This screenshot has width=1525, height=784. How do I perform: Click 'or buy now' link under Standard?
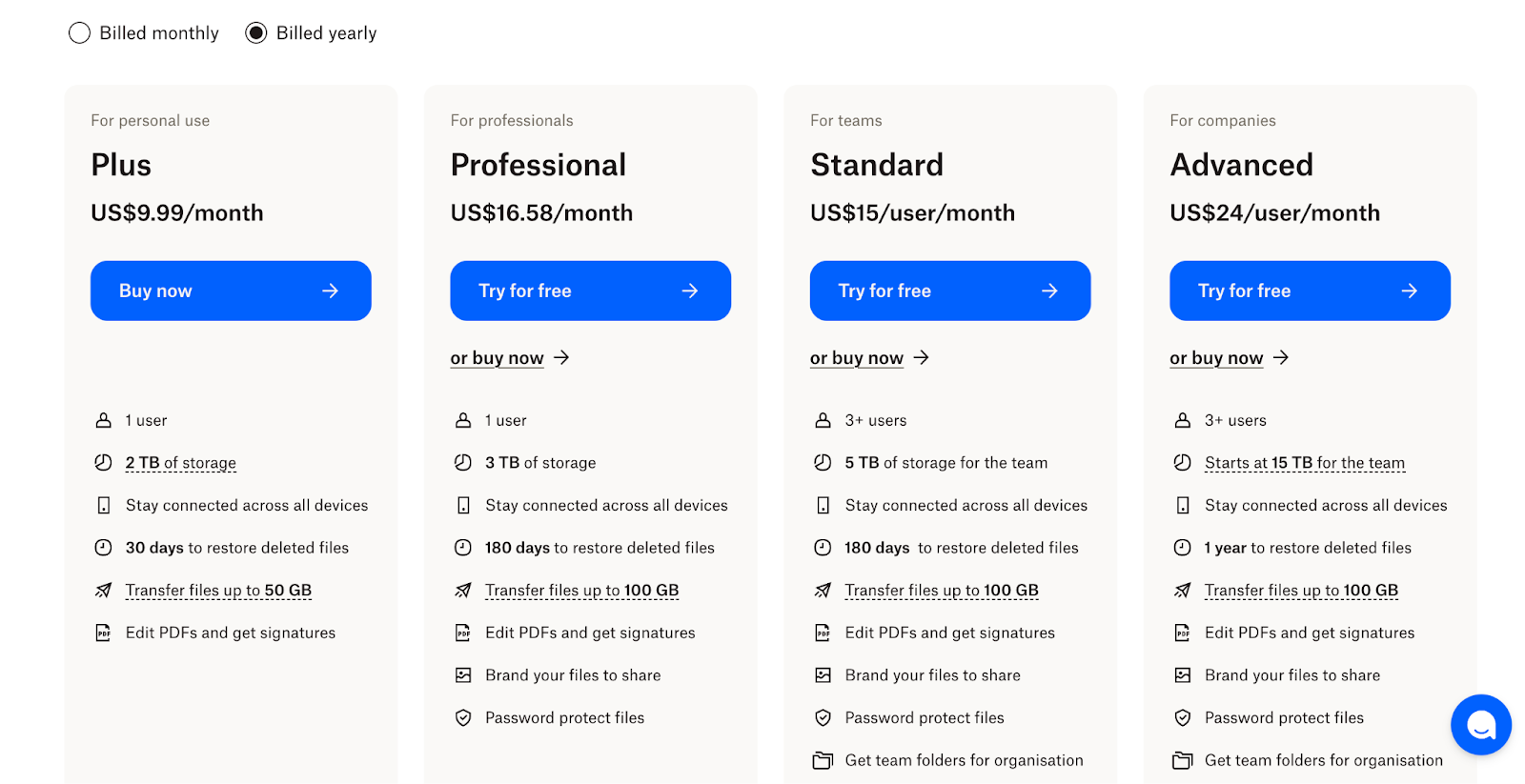(x=857, y=358)
